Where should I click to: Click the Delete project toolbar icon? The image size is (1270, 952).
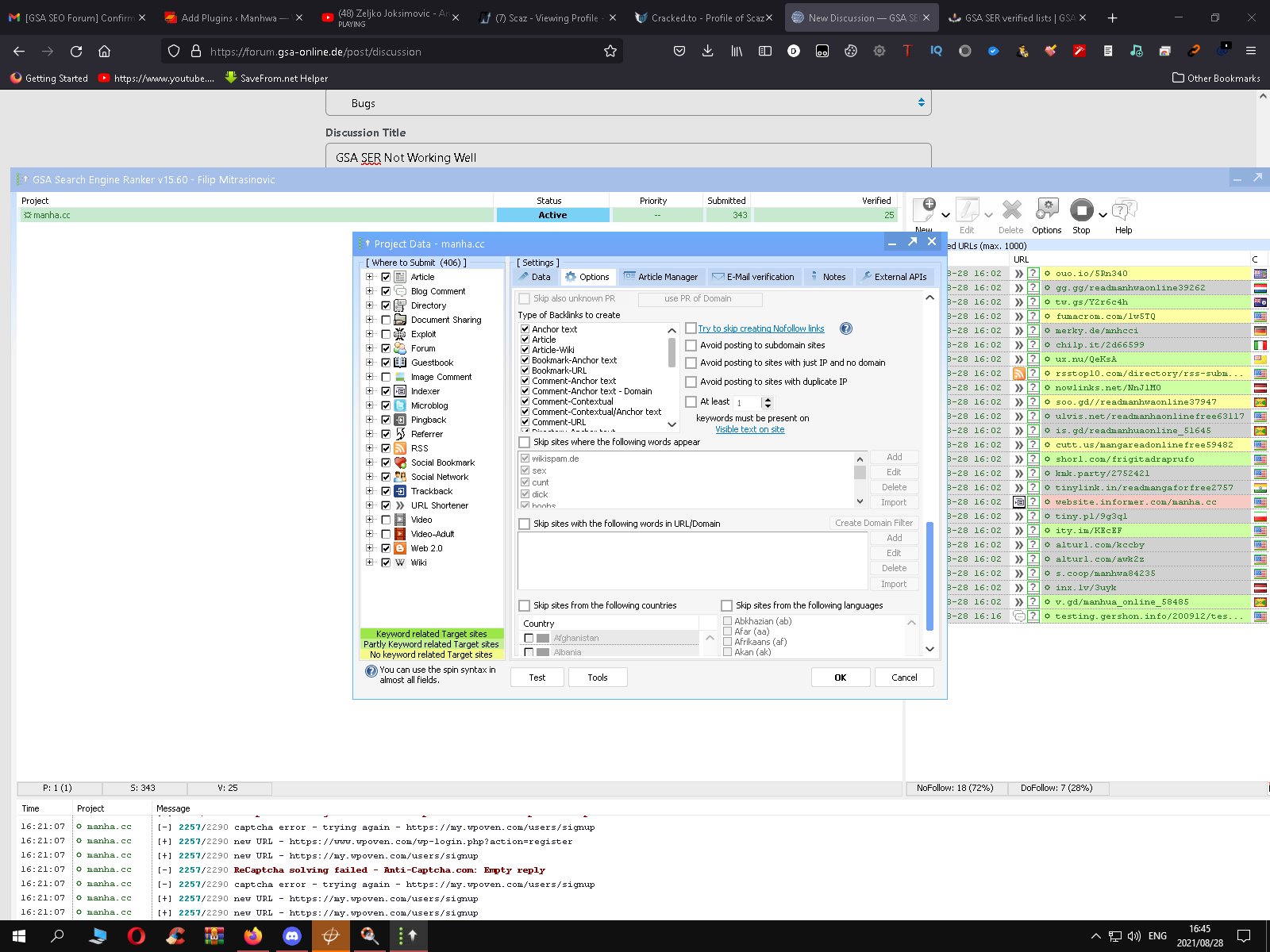coord(1011,210)
